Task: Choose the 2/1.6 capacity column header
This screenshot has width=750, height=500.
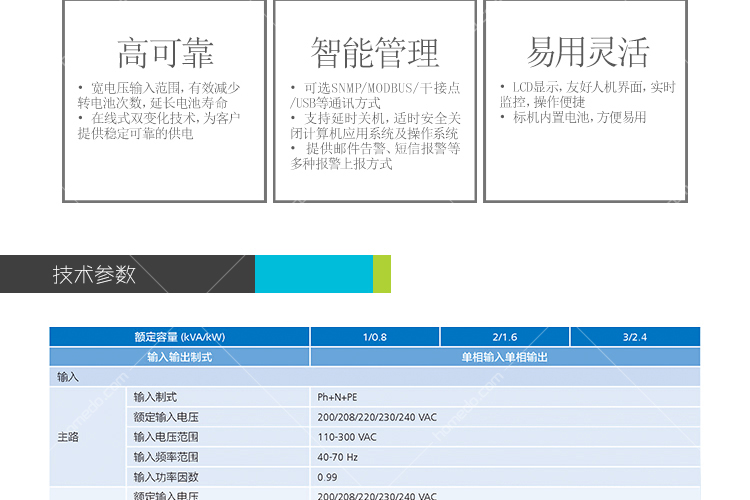Action: [x=504, y=337]
